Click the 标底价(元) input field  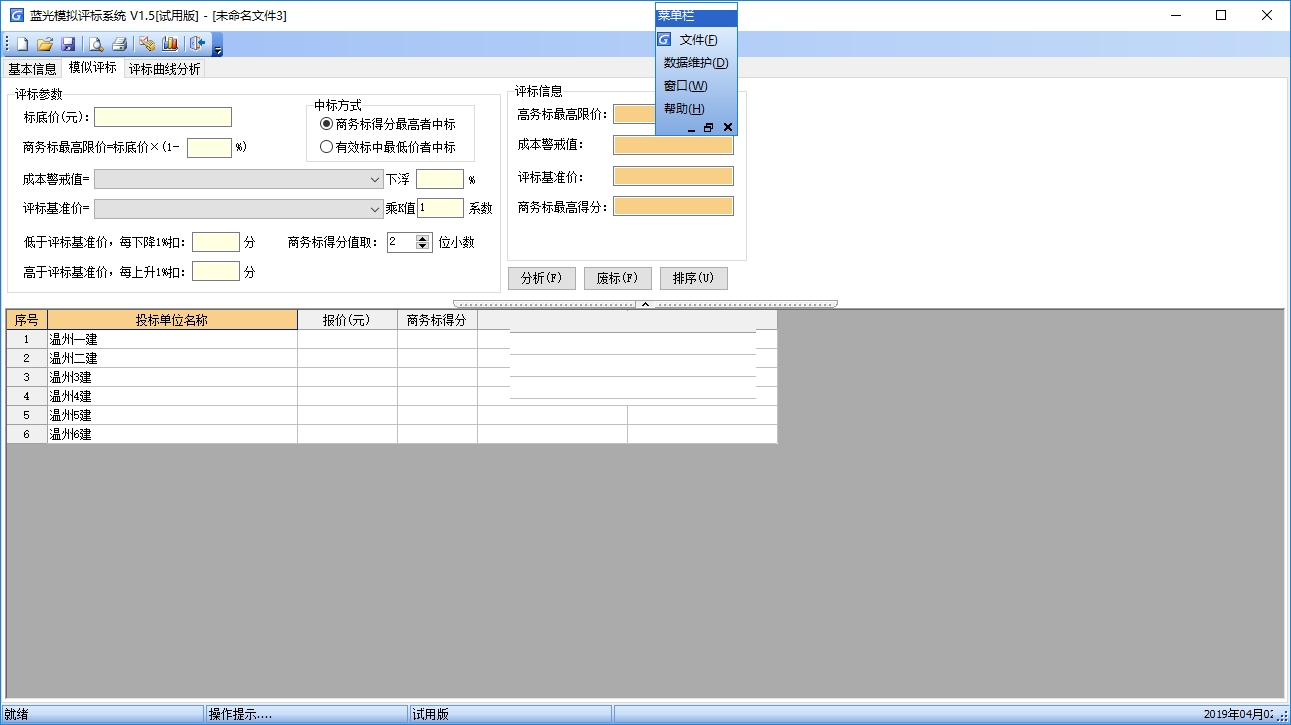pos(163,117)
